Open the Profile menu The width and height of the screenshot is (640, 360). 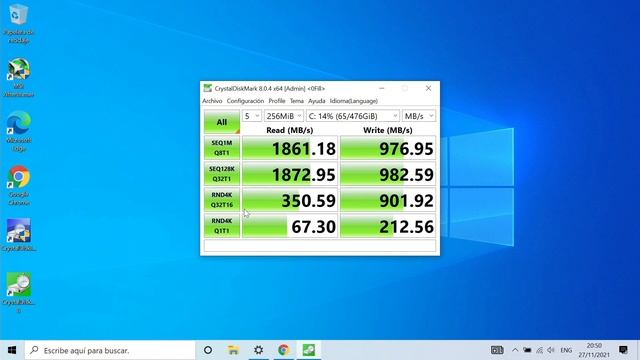277,101
